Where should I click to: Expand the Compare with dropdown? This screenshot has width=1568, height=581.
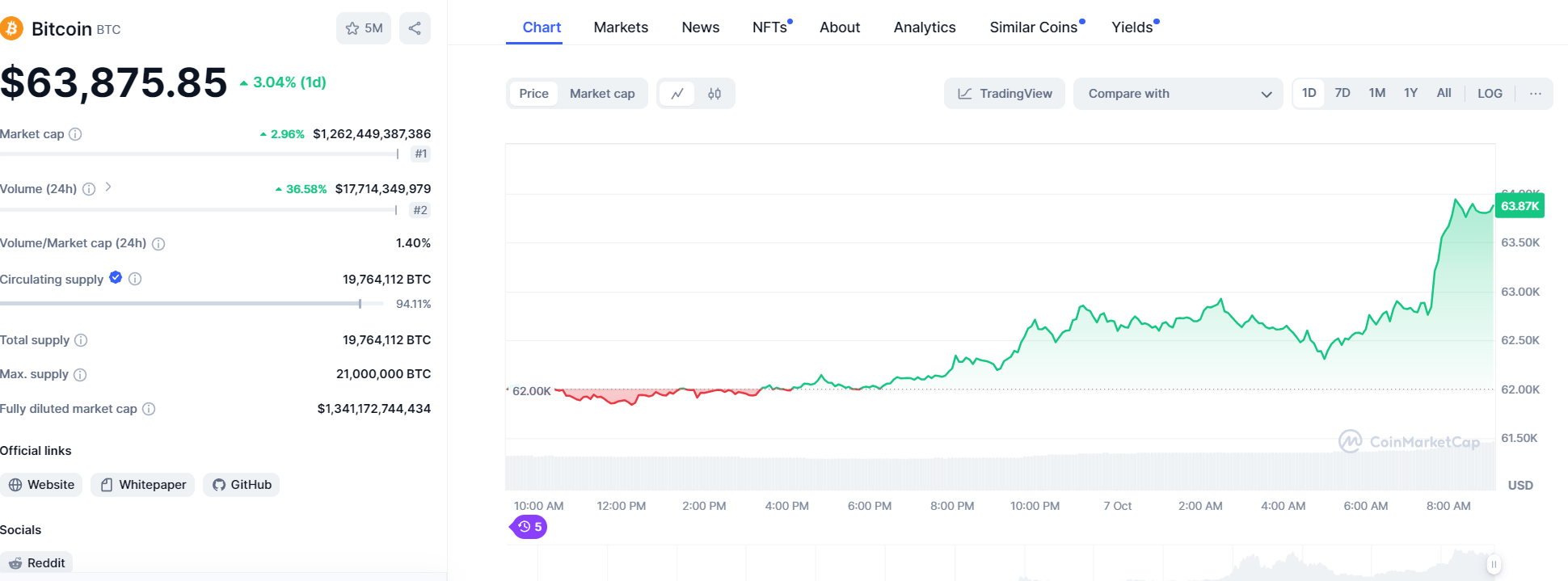[x=1178, y=94]
